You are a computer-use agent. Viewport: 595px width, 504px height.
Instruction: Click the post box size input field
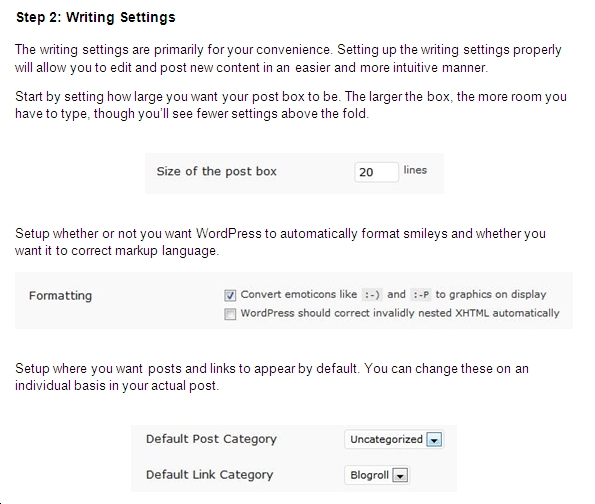376,172
